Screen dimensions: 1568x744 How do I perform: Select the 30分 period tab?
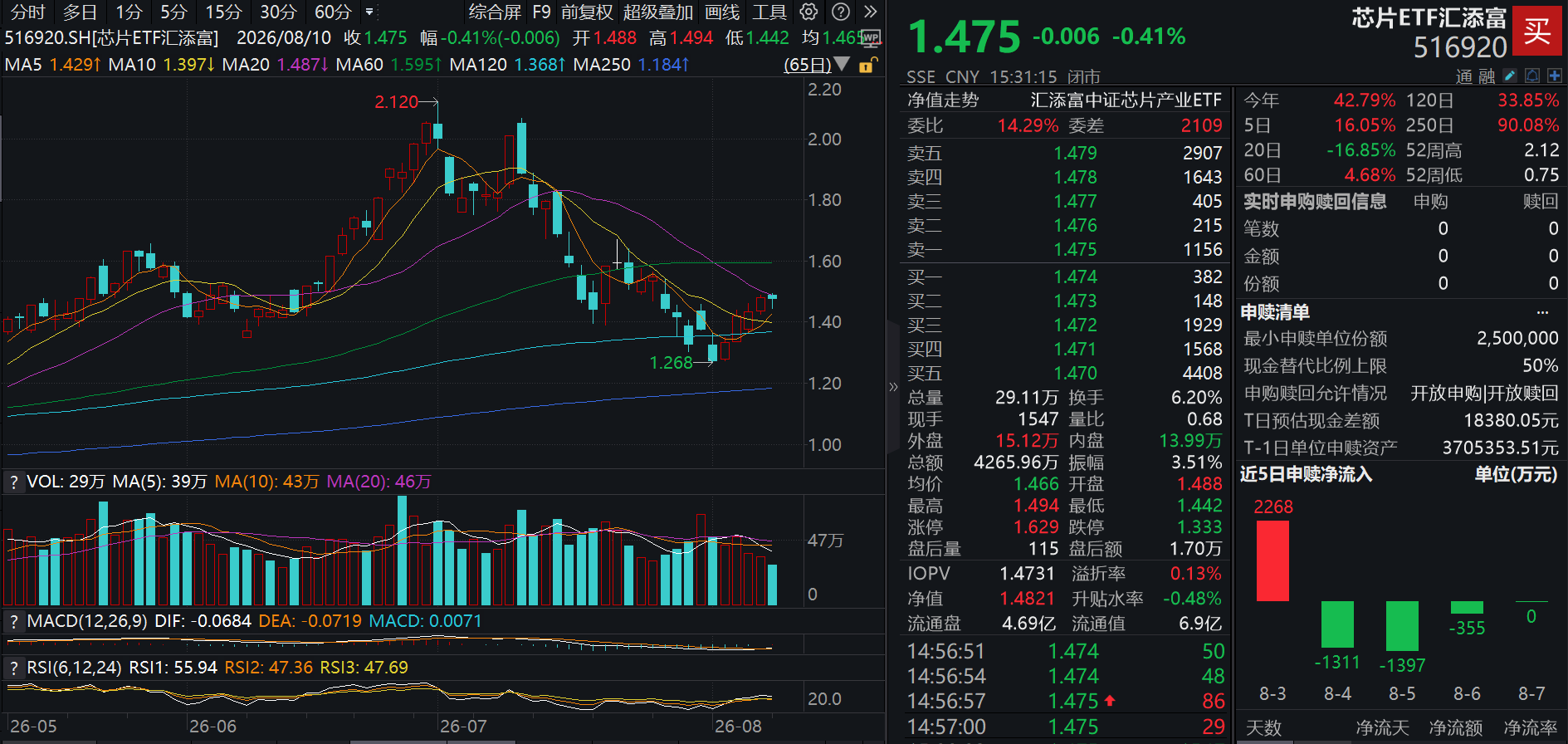tap(278, 12)
